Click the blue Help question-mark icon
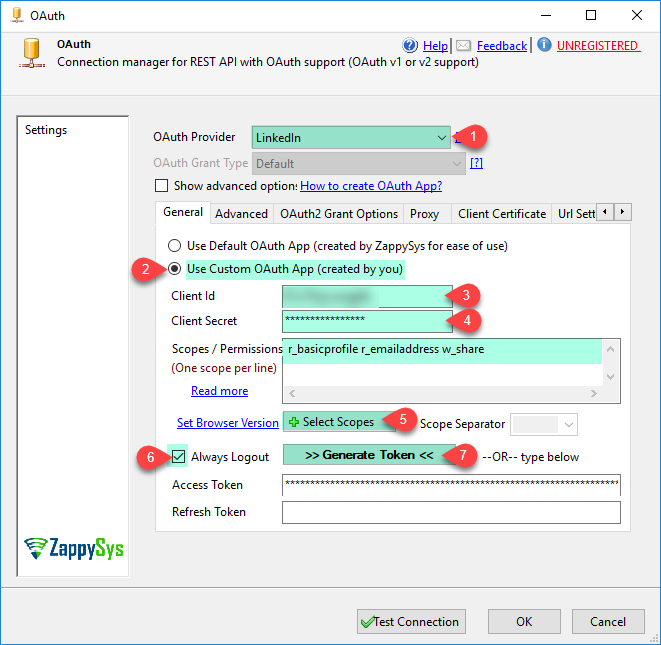 click(410, 45)
